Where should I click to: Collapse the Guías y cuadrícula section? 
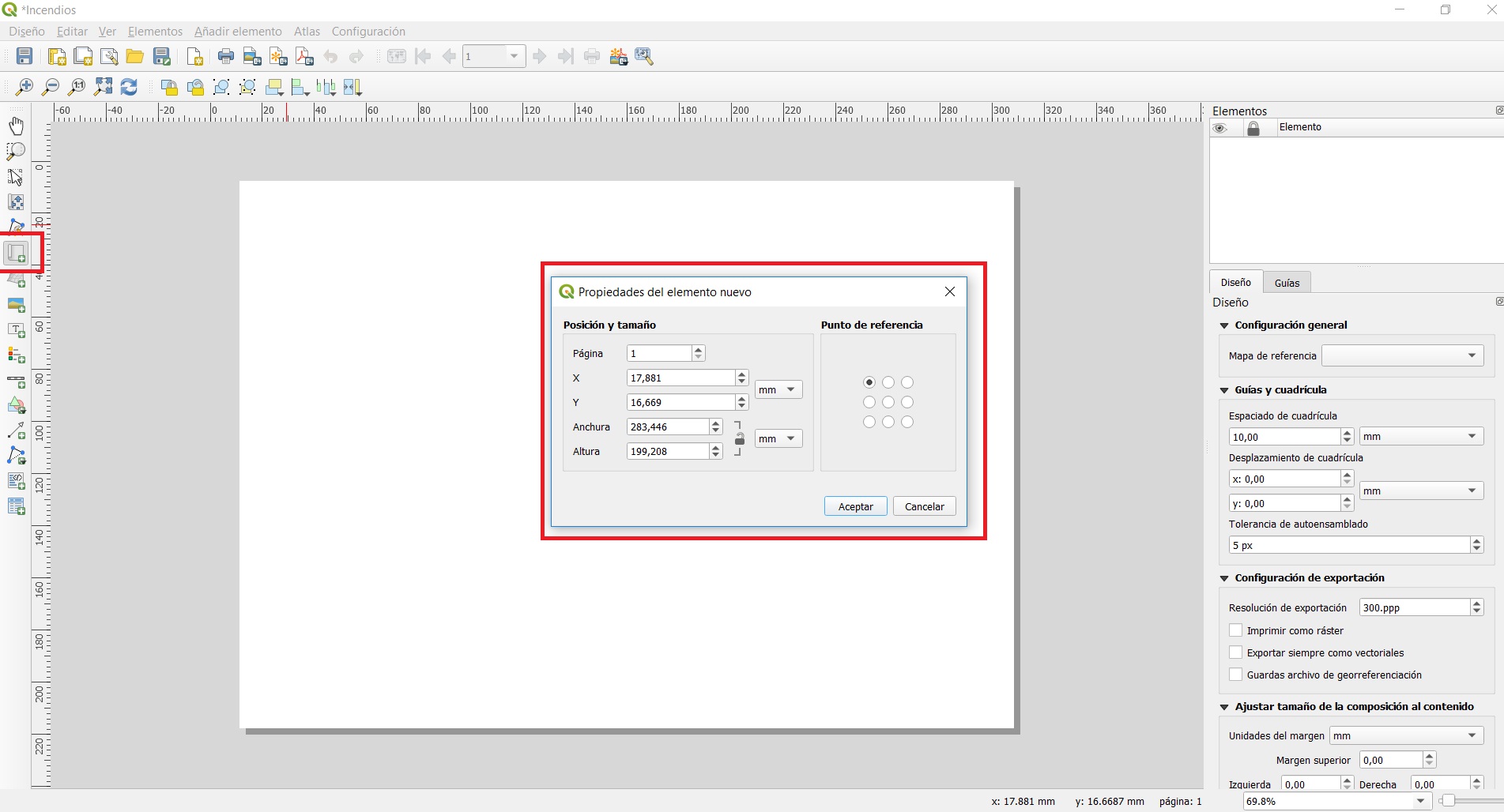point(1224,390)
